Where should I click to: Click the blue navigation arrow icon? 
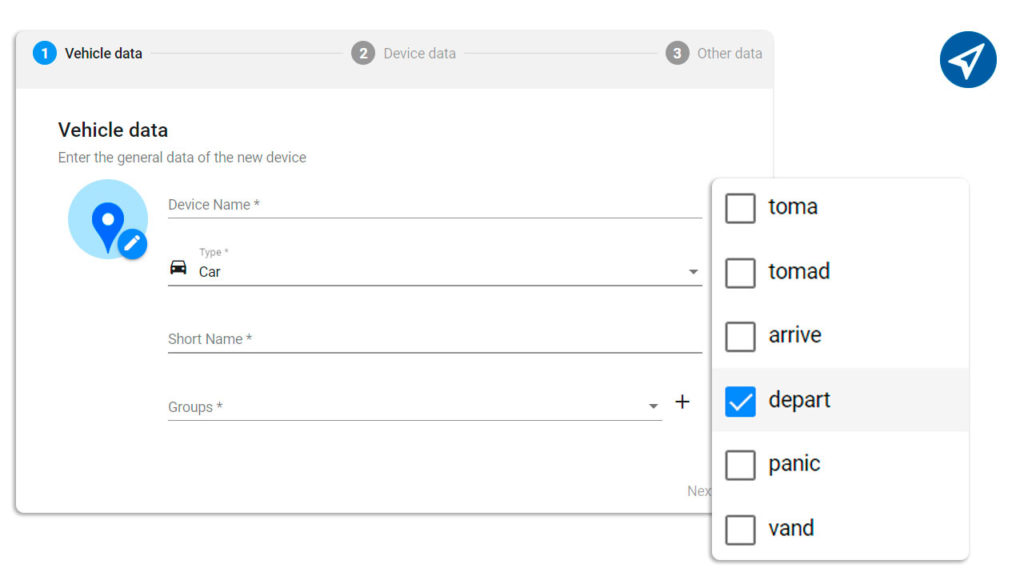pyautogui.click(x=968, y=59)
